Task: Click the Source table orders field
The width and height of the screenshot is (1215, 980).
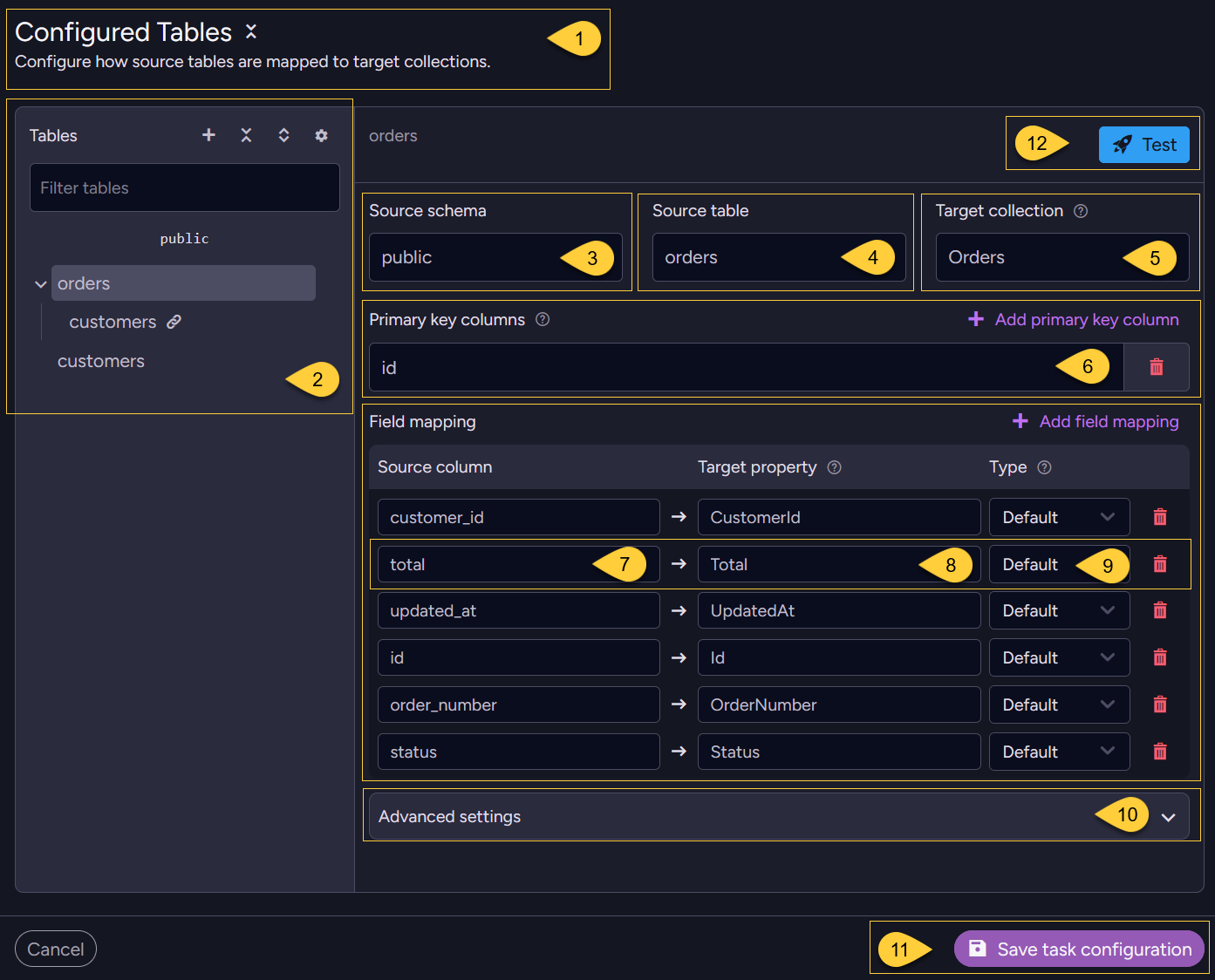Action: coord(779,257)
